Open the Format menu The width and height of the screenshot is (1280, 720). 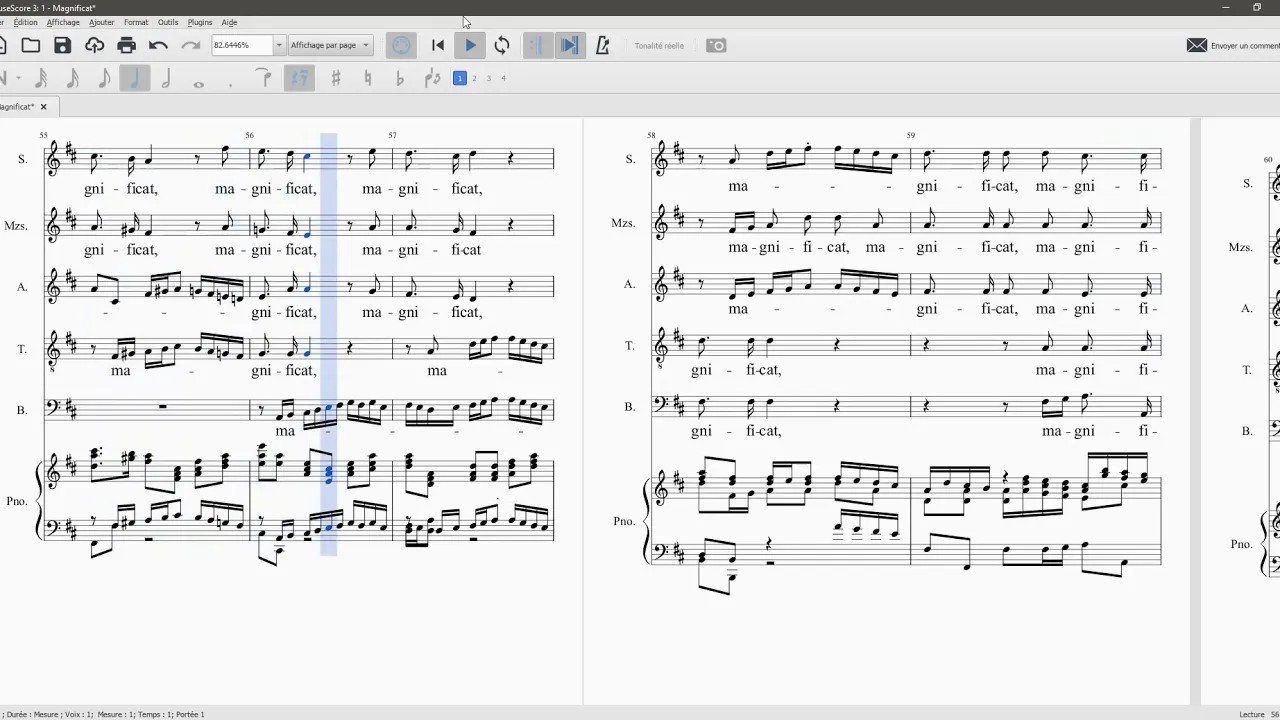(136, 22)
